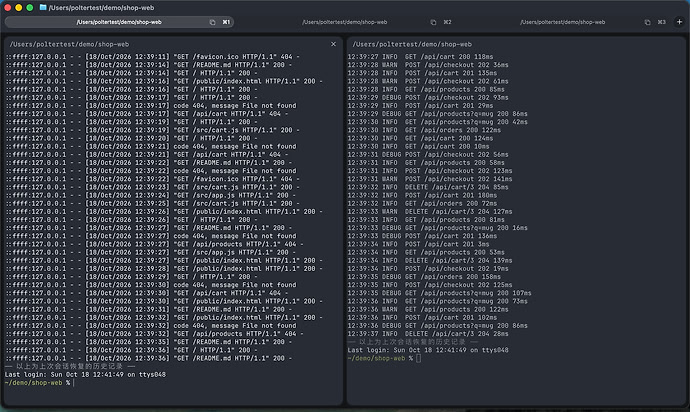Click 'DELETE /api/cart/3 204 28ms' log line
Image resolution: width=690 pixels, height=412 pixels.
pos(428,334)
